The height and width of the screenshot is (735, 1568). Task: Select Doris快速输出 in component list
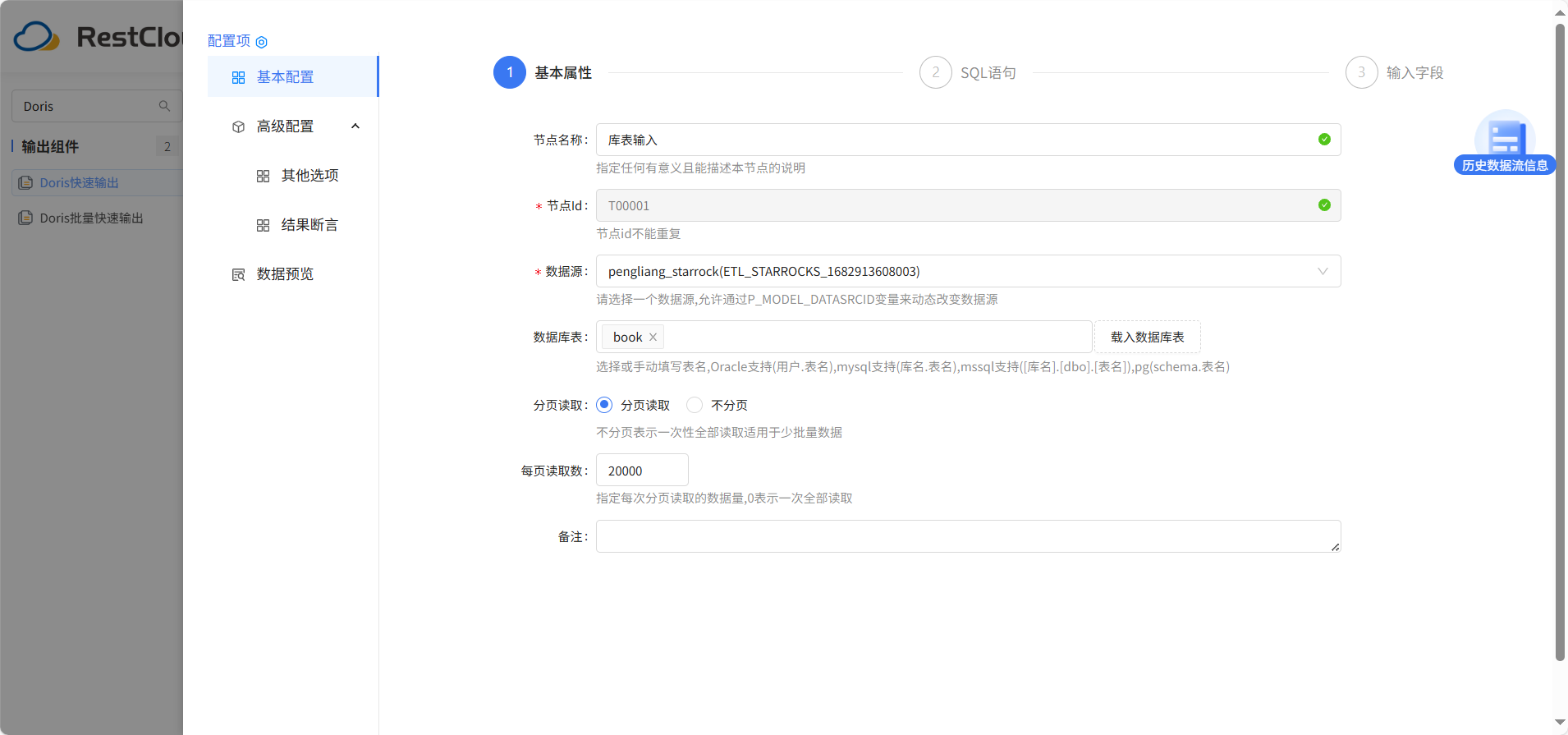pos(97,182)
